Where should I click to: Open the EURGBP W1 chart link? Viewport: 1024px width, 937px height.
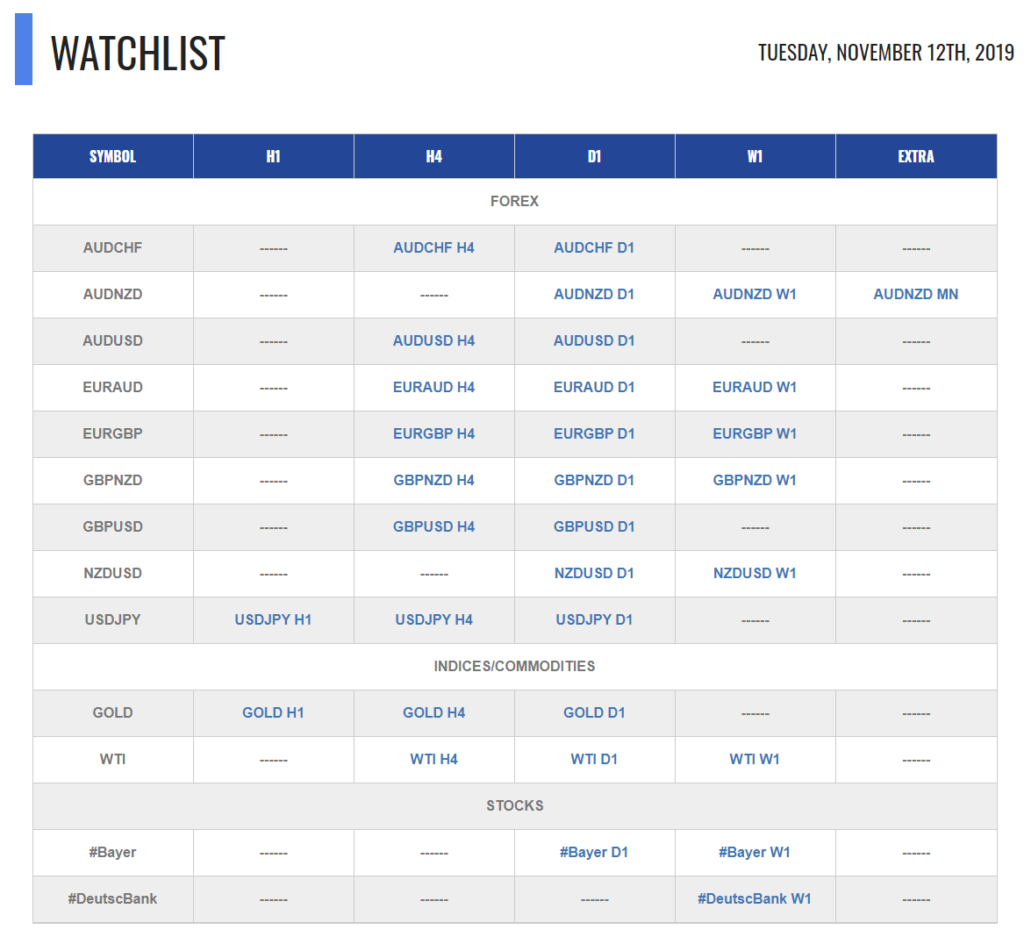(x=754, y=433)
